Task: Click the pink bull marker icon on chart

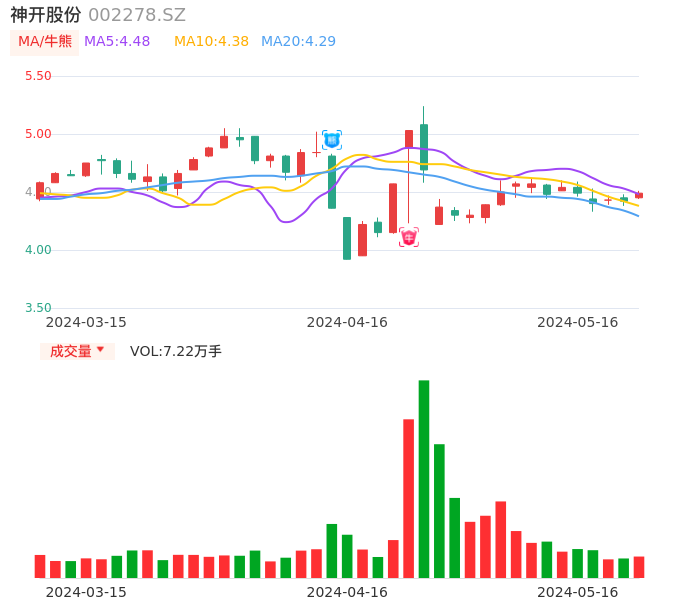Action: coord(409,237)
